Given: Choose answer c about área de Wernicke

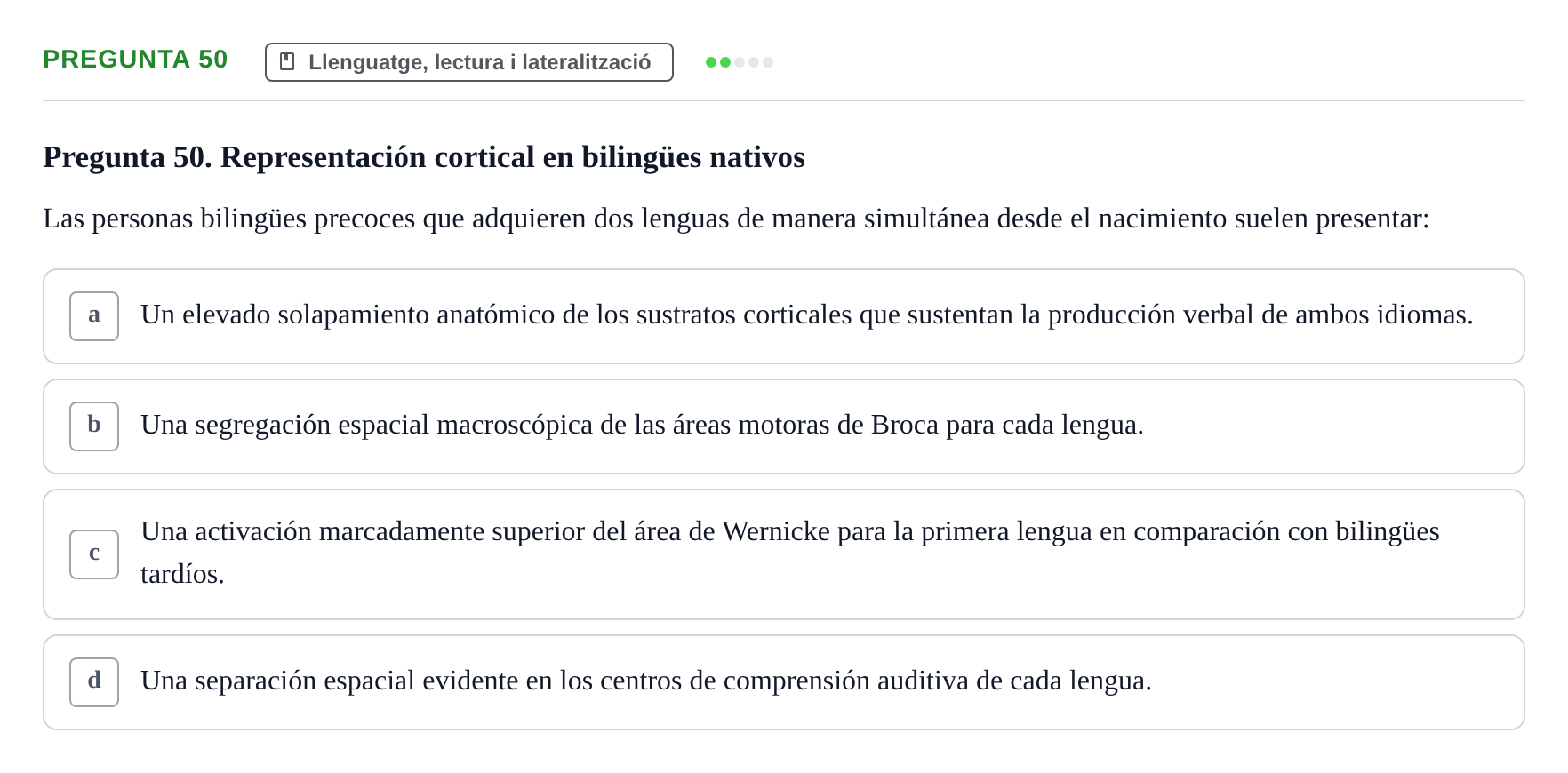Looking at the screenshot, I should click(783, 554).
